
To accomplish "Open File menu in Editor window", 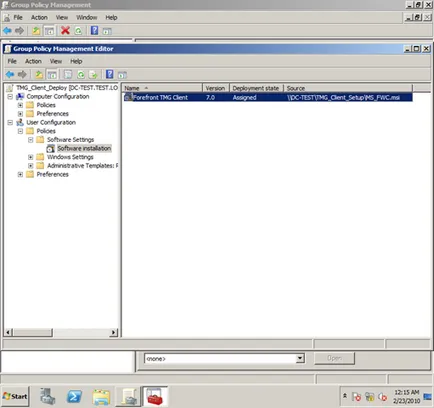I will (x=12, y=61).
